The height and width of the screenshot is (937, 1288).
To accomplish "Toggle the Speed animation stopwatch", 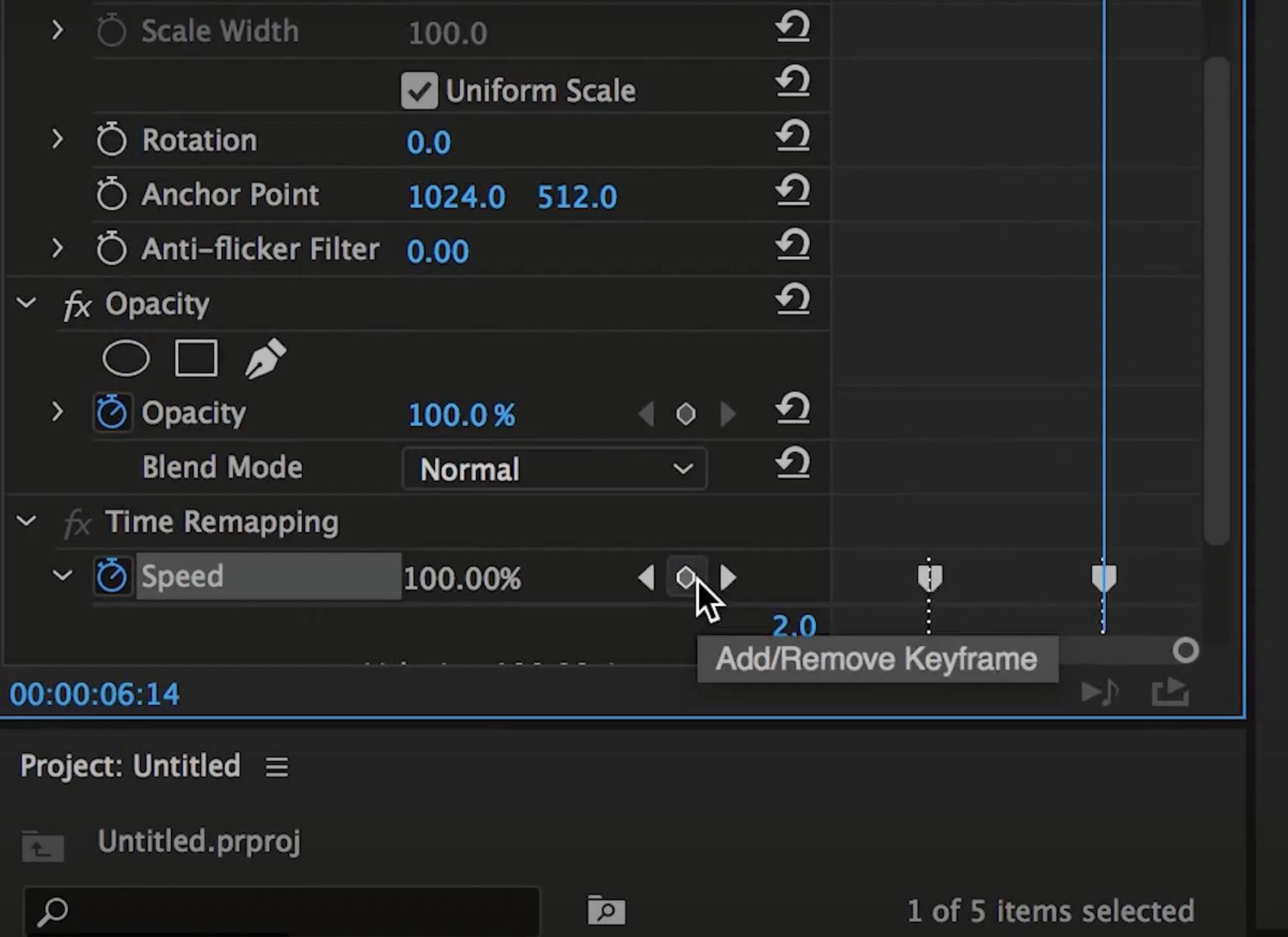I will pos(112,576).
